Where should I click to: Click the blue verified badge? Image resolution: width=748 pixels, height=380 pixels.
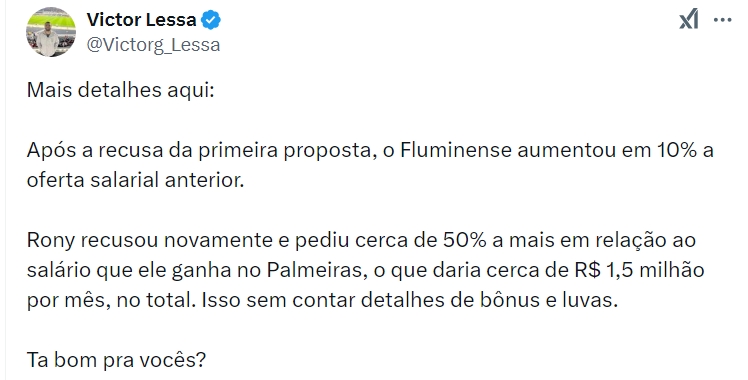coord(210,21)
